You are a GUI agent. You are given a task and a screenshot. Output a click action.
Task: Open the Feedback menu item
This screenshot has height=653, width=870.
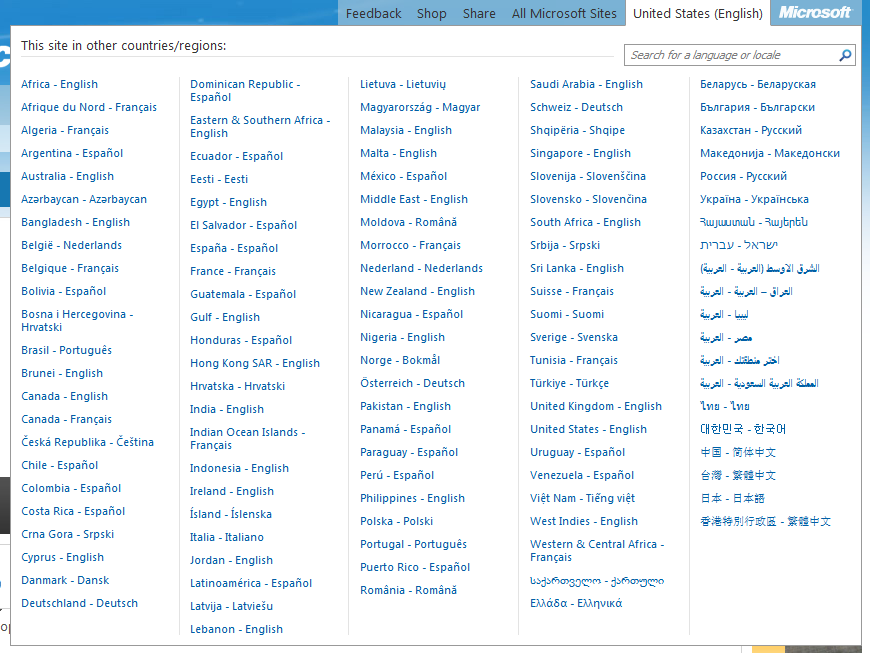click(x=373, y=13)
